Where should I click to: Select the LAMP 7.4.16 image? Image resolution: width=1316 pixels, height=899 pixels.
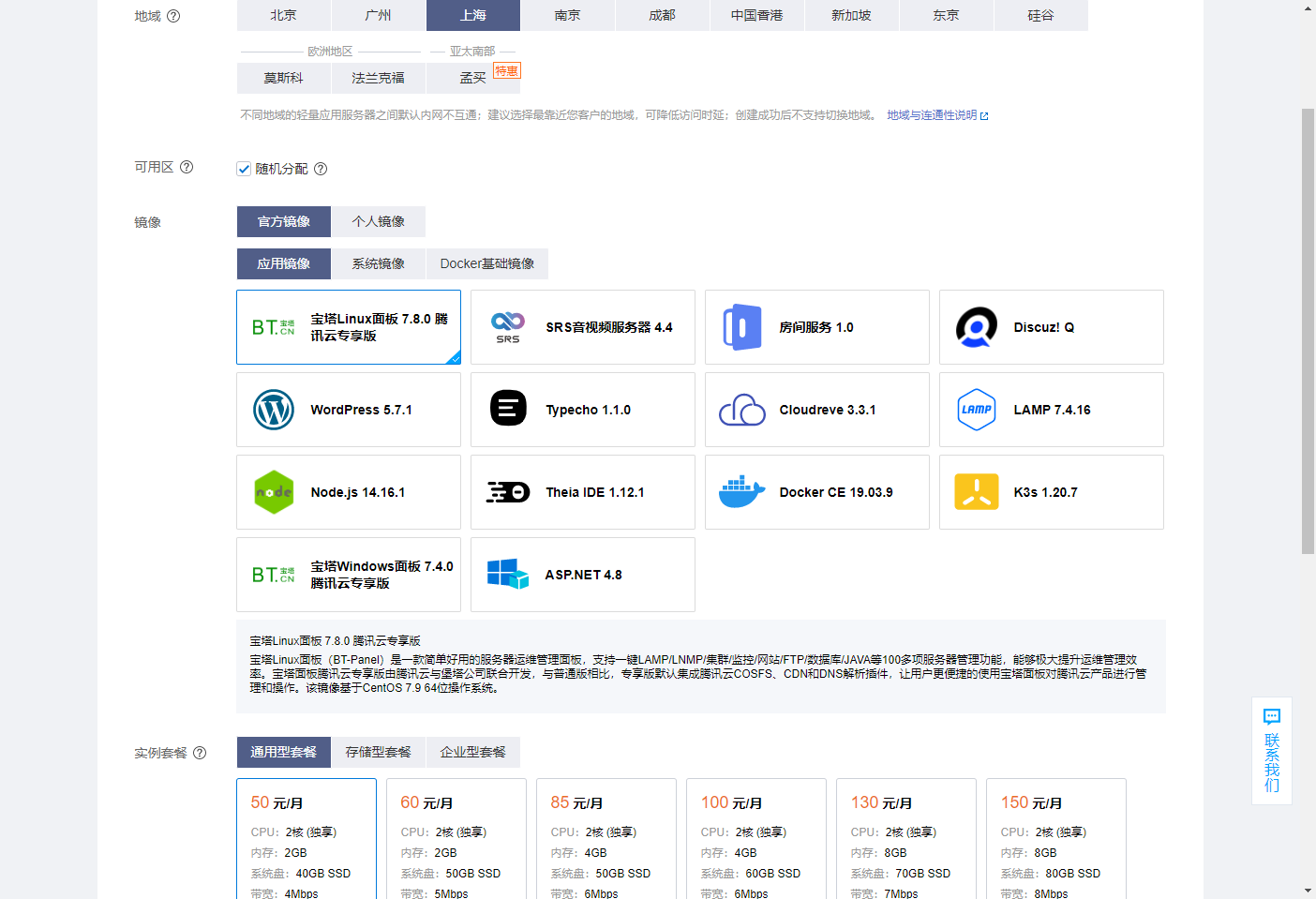[x=1051, y=410]
